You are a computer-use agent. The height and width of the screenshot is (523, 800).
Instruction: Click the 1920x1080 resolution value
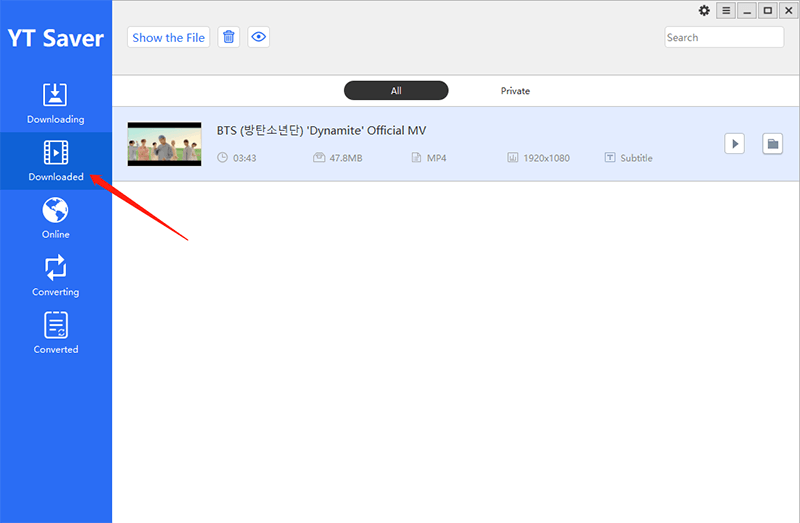tap(546, 158)
